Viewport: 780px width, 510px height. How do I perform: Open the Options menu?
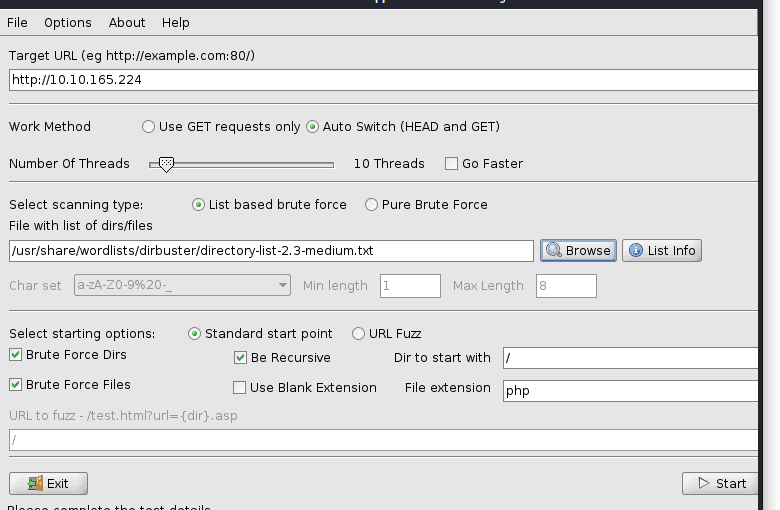[x=68, y=23]
